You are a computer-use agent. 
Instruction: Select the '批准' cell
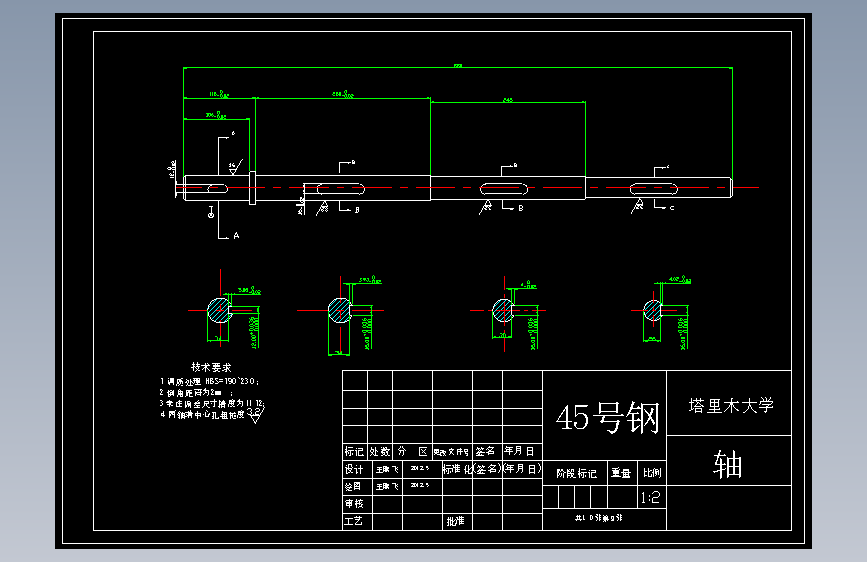456,521
